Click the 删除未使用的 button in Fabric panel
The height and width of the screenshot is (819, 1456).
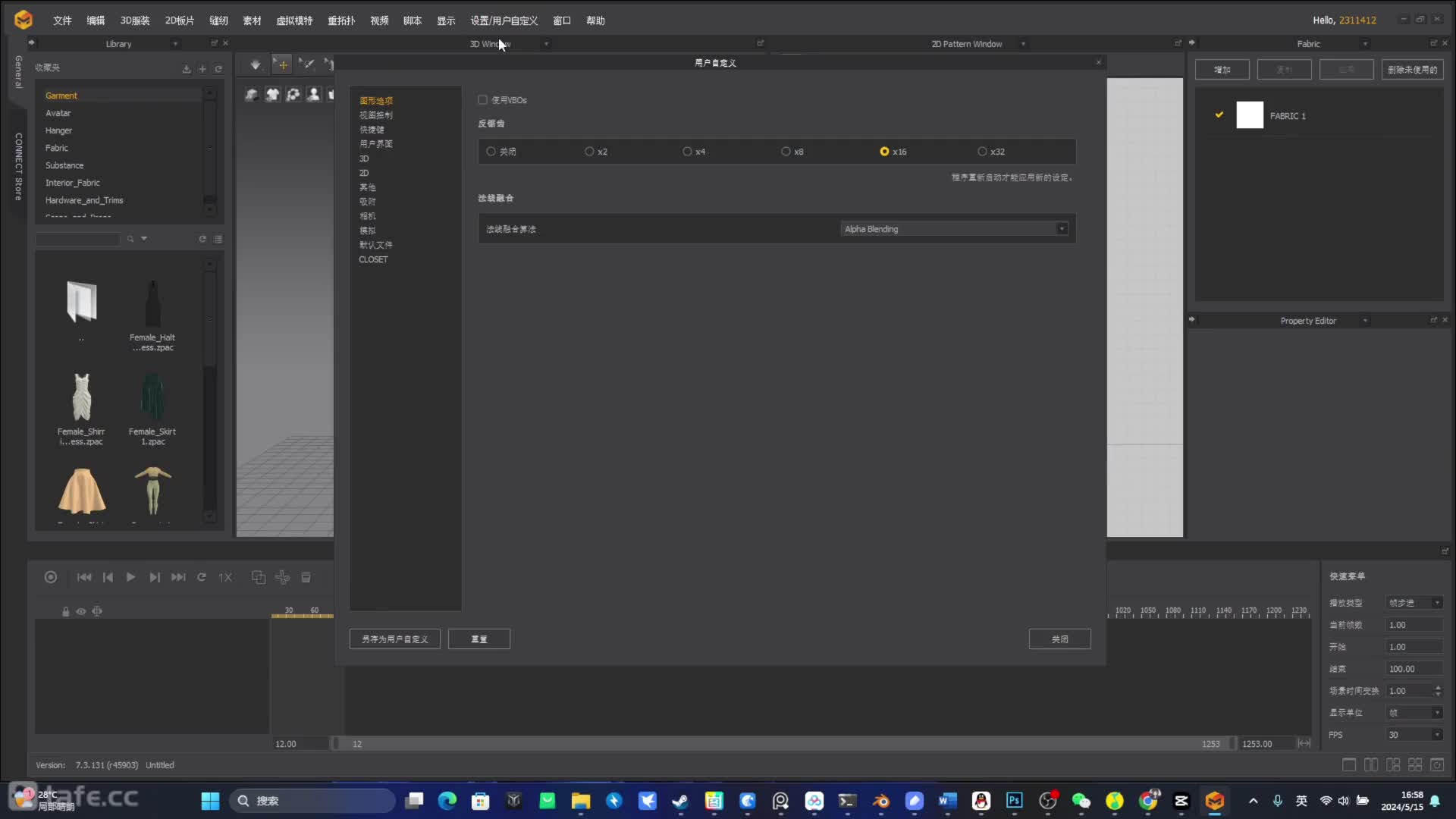coord(1413,70)
